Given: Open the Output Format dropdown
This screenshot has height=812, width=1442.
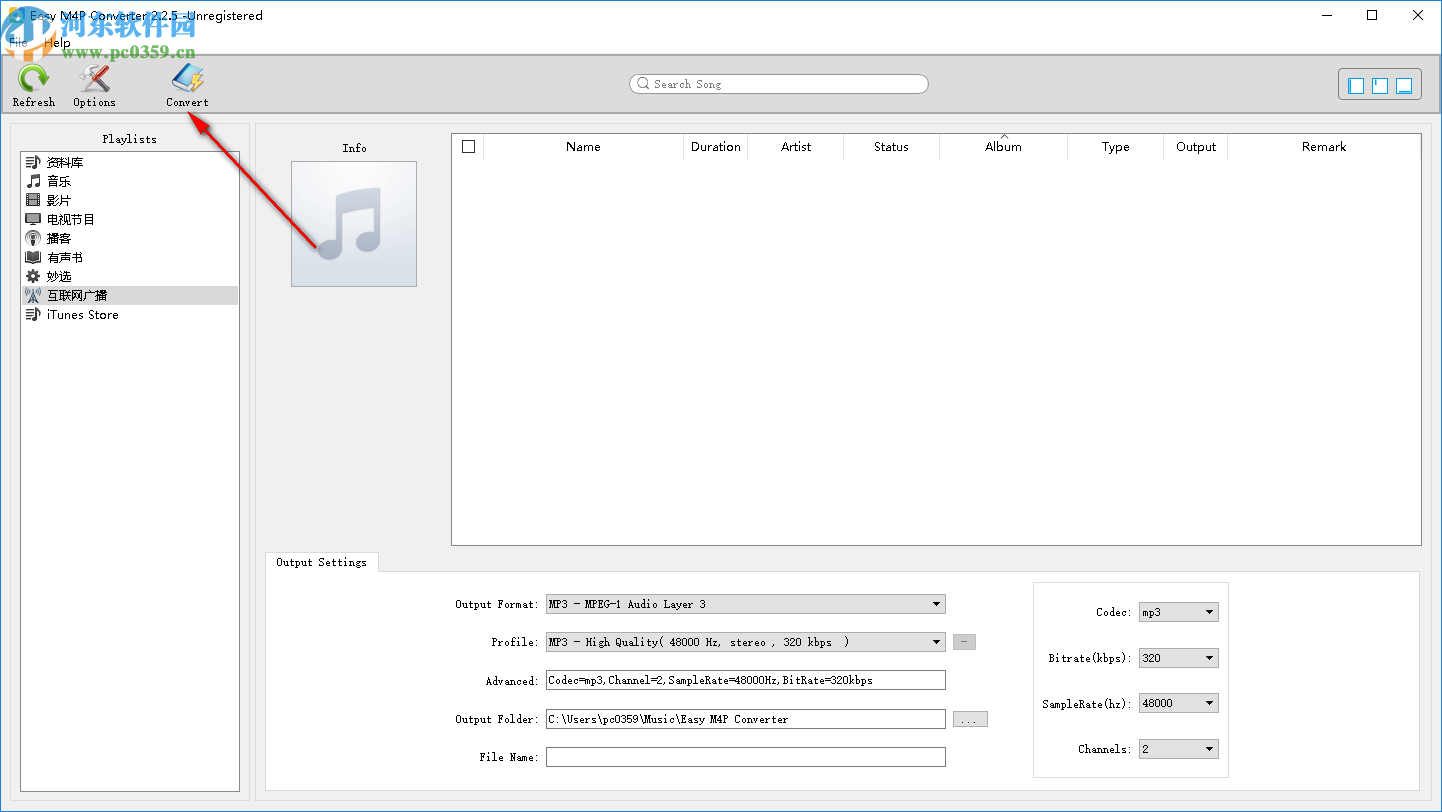Looking at the screenshot, I should click(934, 604).
